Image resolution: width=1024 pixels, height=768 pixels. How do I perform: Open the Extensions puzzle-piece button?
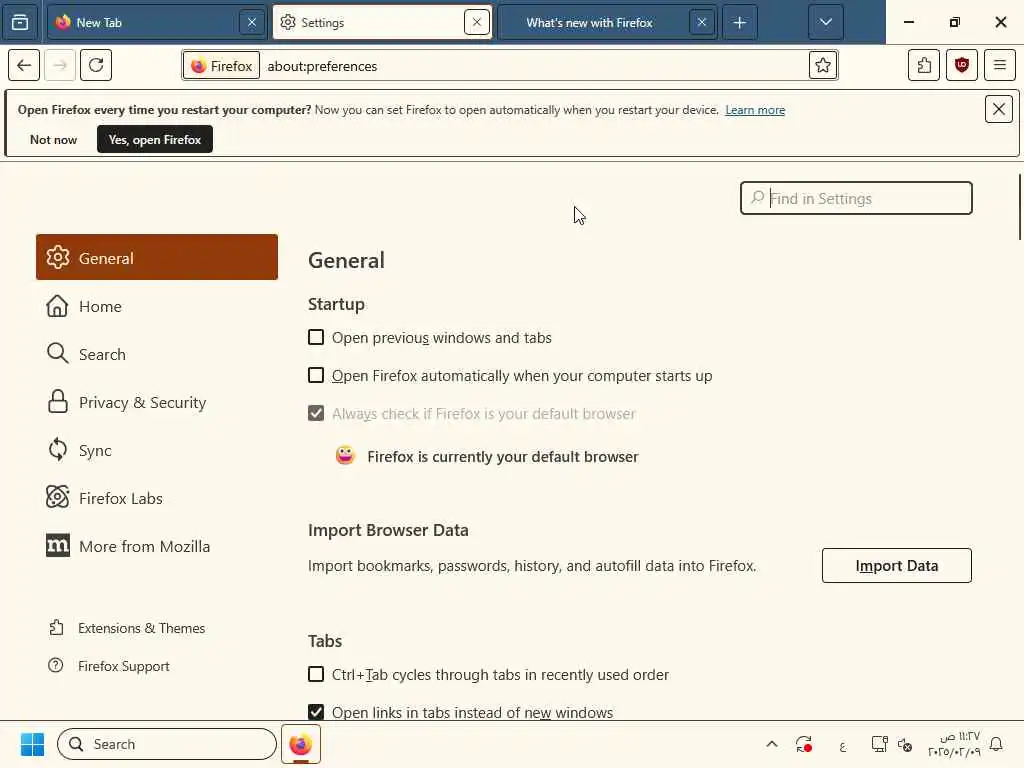(924, 65)
